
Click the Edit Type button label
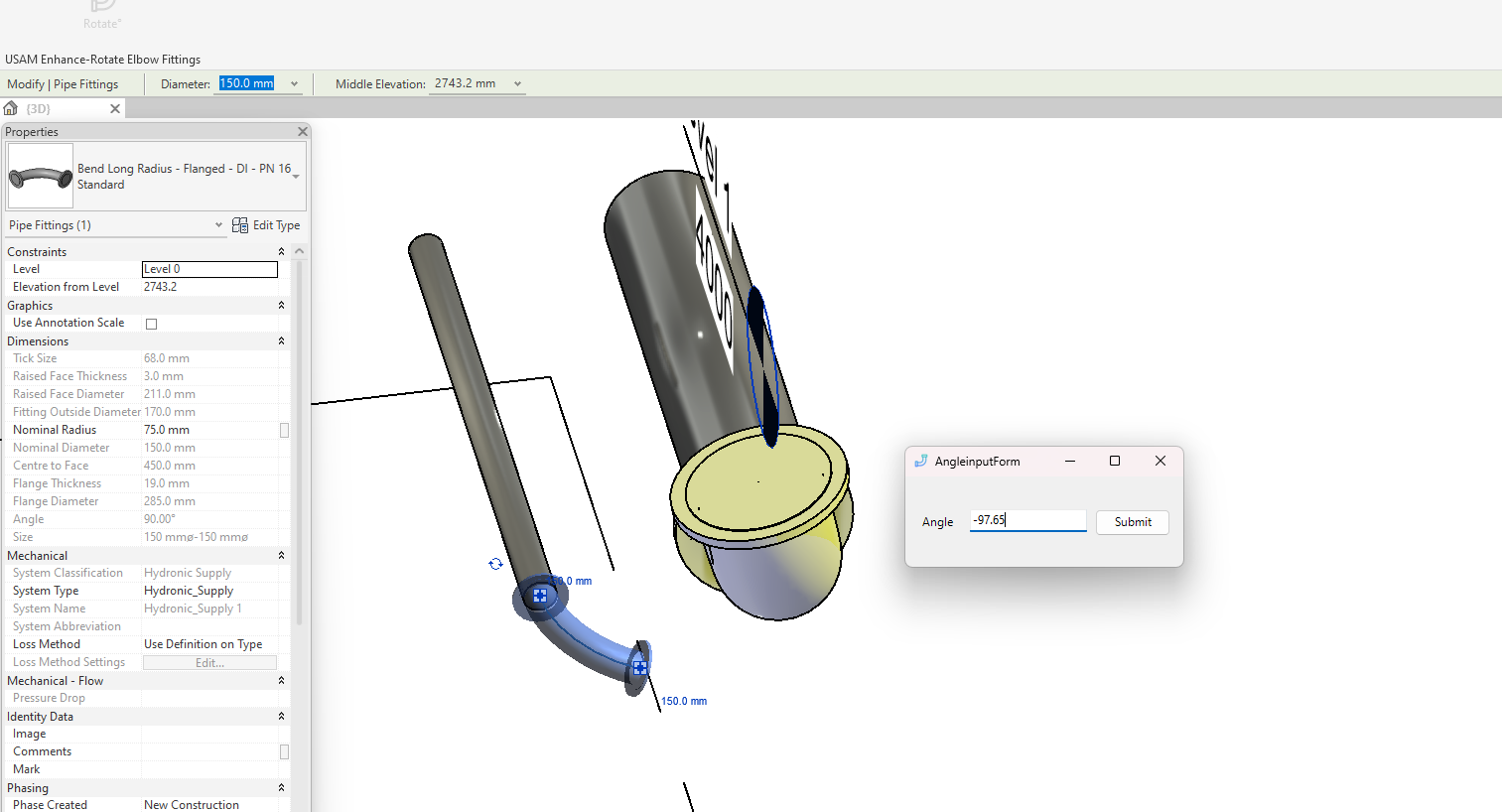click(276, 225)
